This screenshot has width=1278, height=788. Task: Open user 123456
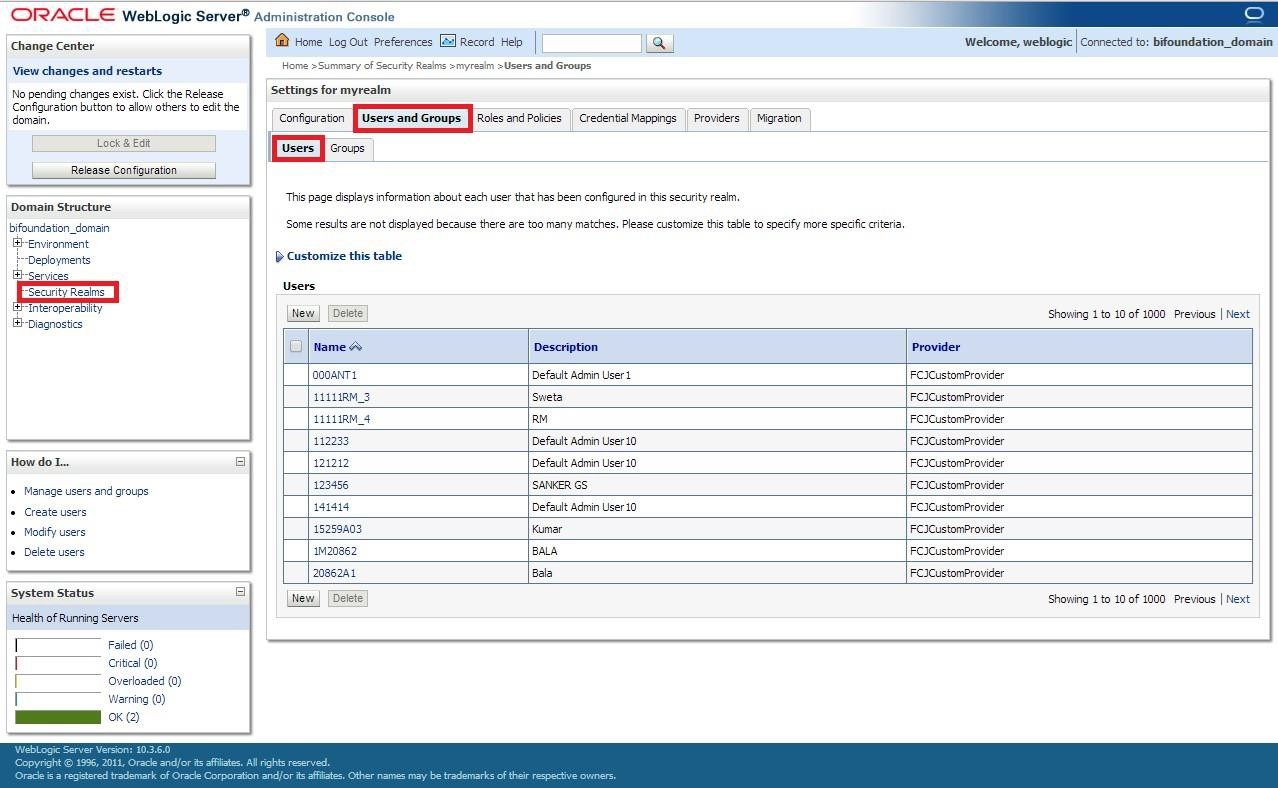(x=331, y=485)
